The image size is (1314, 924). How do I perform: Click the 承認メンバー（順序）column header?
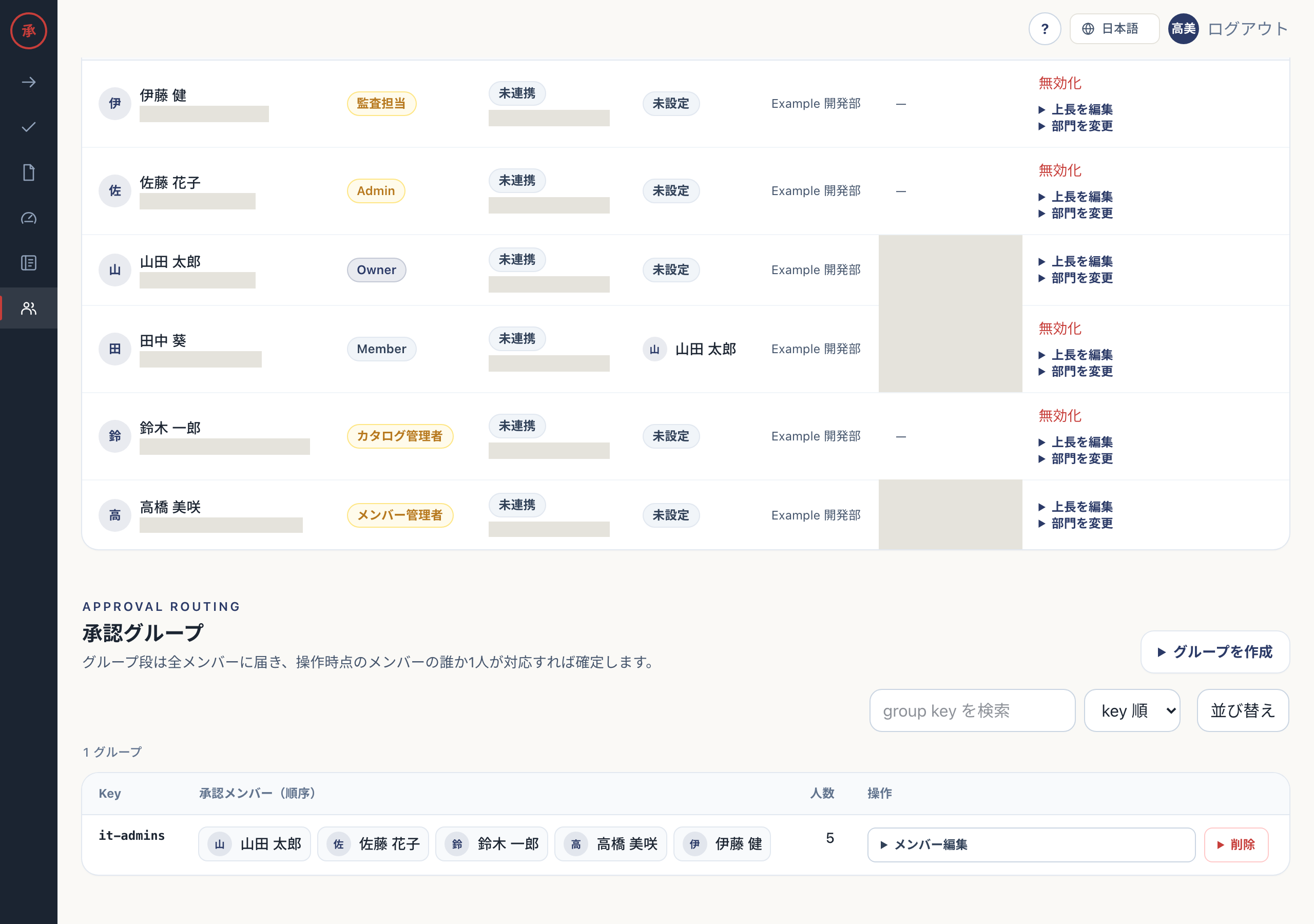click(x=257, y=793)
